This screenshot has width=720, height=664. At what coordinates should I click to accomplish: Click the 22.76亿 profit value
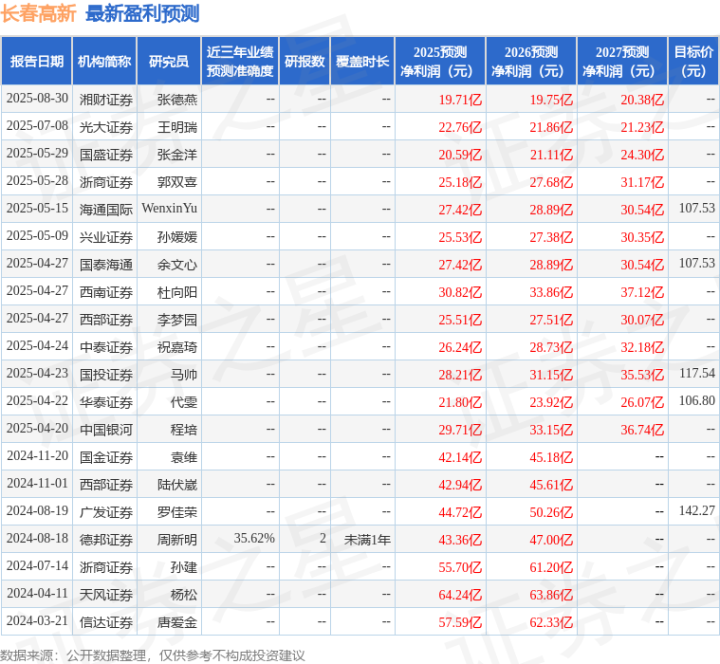(x=460, y=127)
